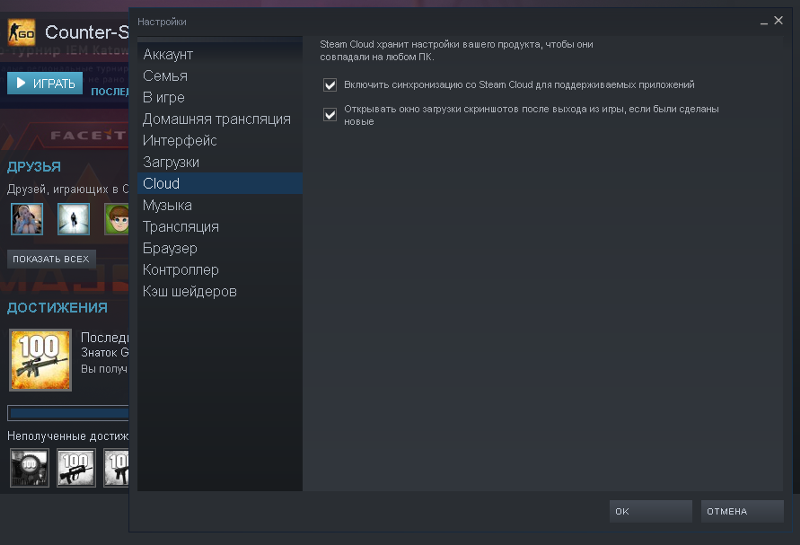Go to the Загрузки settings section

[x=171, y=162]
